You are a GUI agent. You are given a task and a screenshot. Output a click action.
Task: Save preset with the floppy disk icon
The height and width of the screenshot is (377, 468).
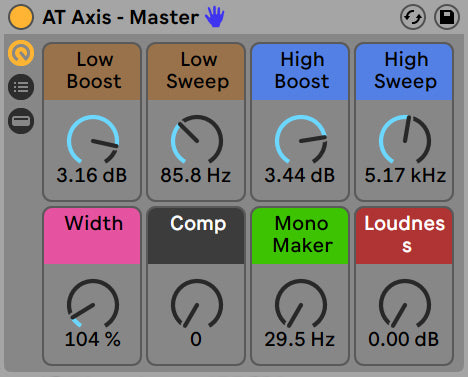point(447,17)
